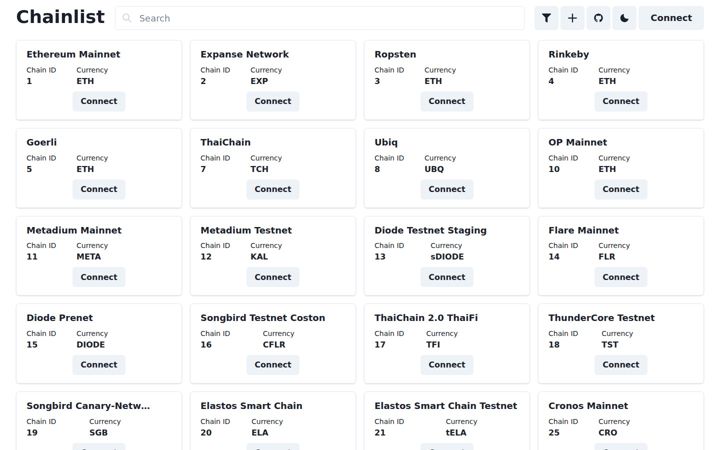Click chain ID 25 value
The image size is (720, 450).
coord(554,433)
